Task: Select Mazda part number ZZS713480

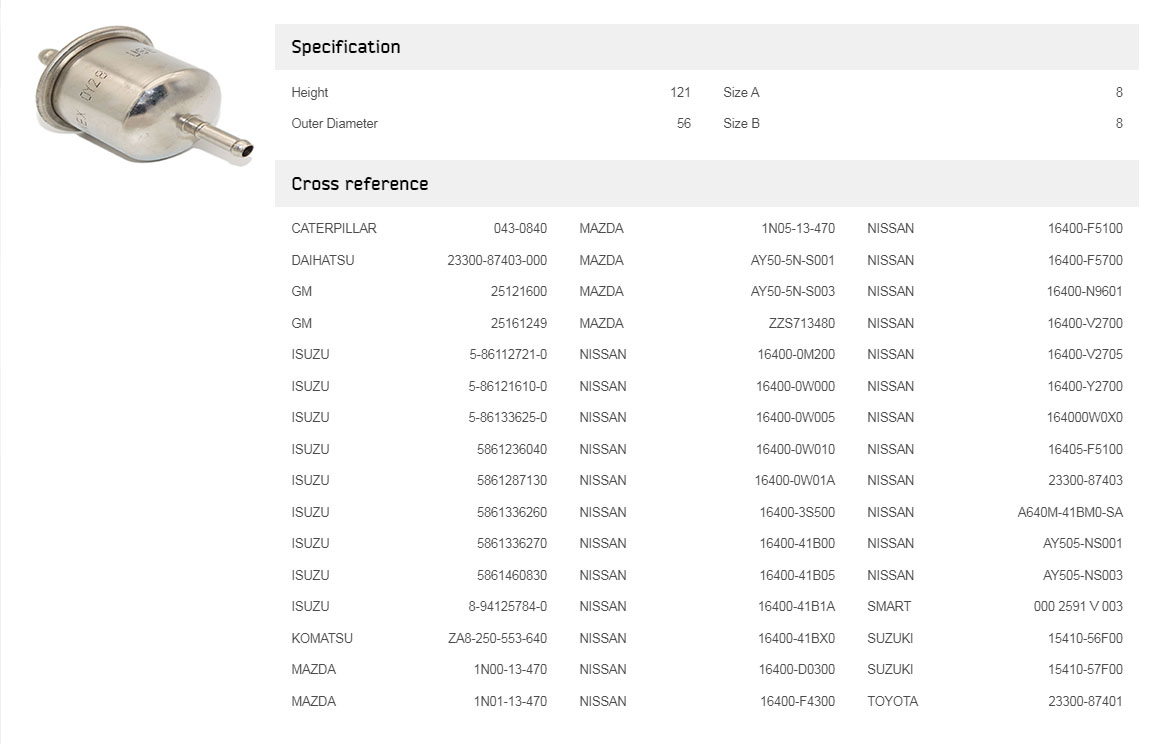Action: pyautogui.click(x=802, y=324)
